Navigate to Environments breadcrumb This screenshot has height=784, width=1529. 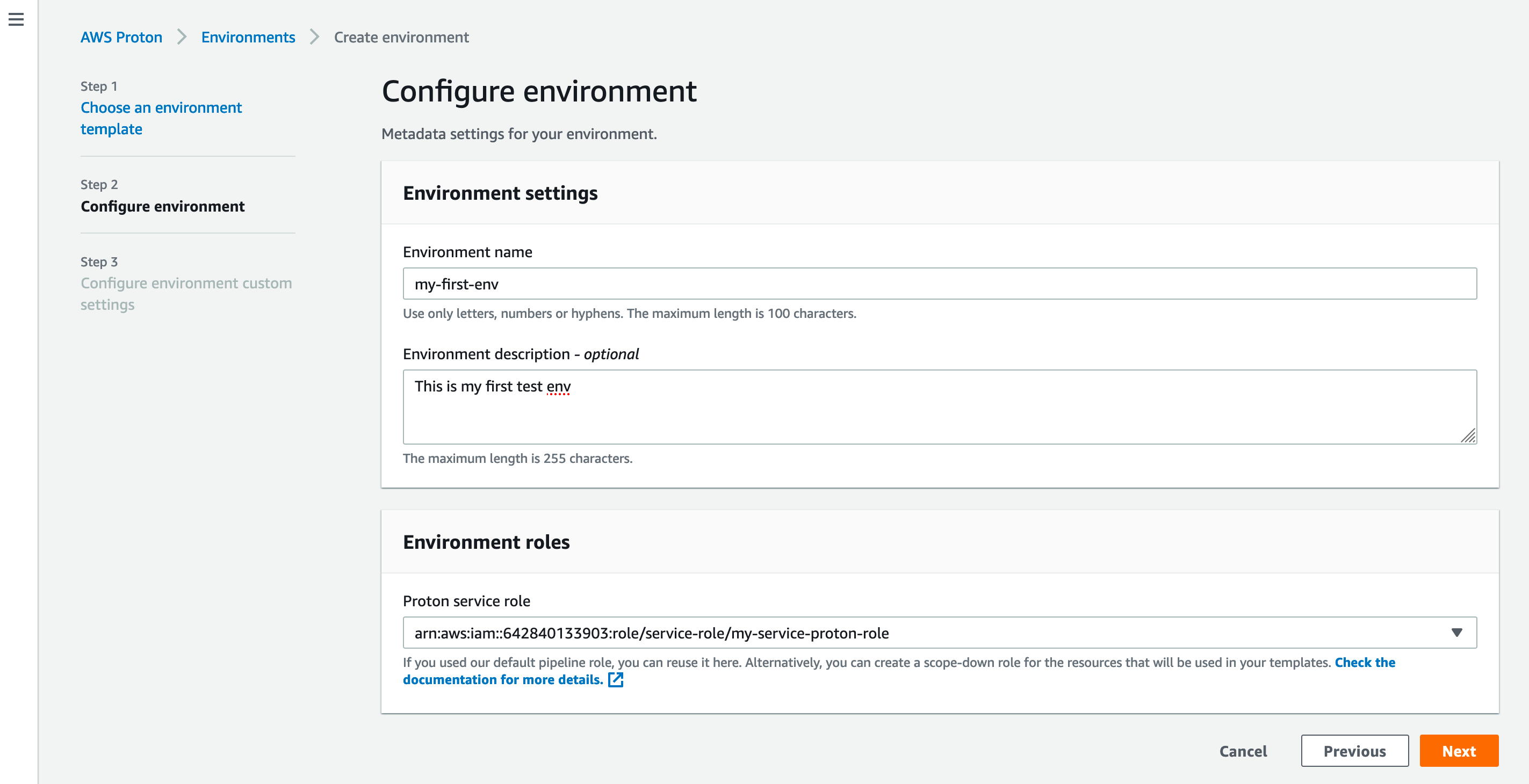pyautogui.click(x=248, y=38)
